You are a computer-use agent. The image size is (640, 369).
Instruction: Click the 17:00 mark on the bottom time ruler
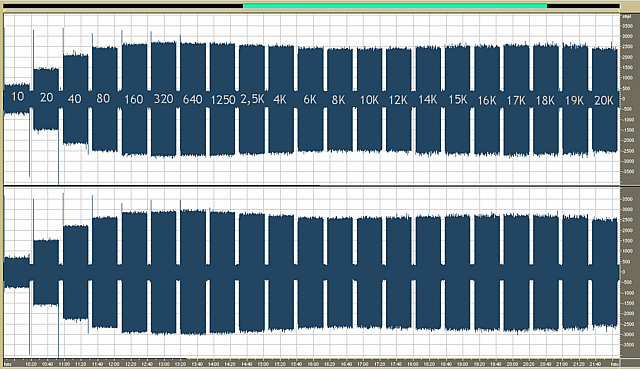coord(363,364)
